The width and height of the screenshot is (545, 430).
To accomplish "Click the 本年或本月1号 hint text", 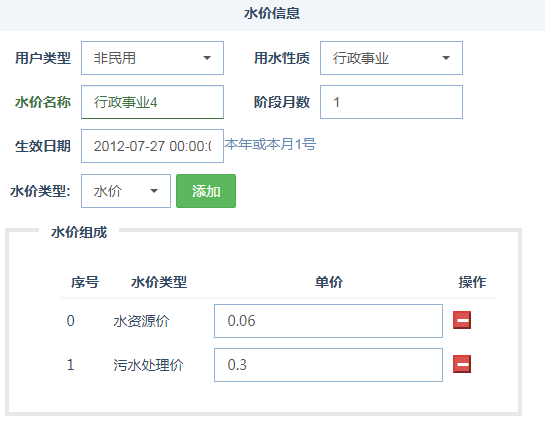I will click(270, 144).
